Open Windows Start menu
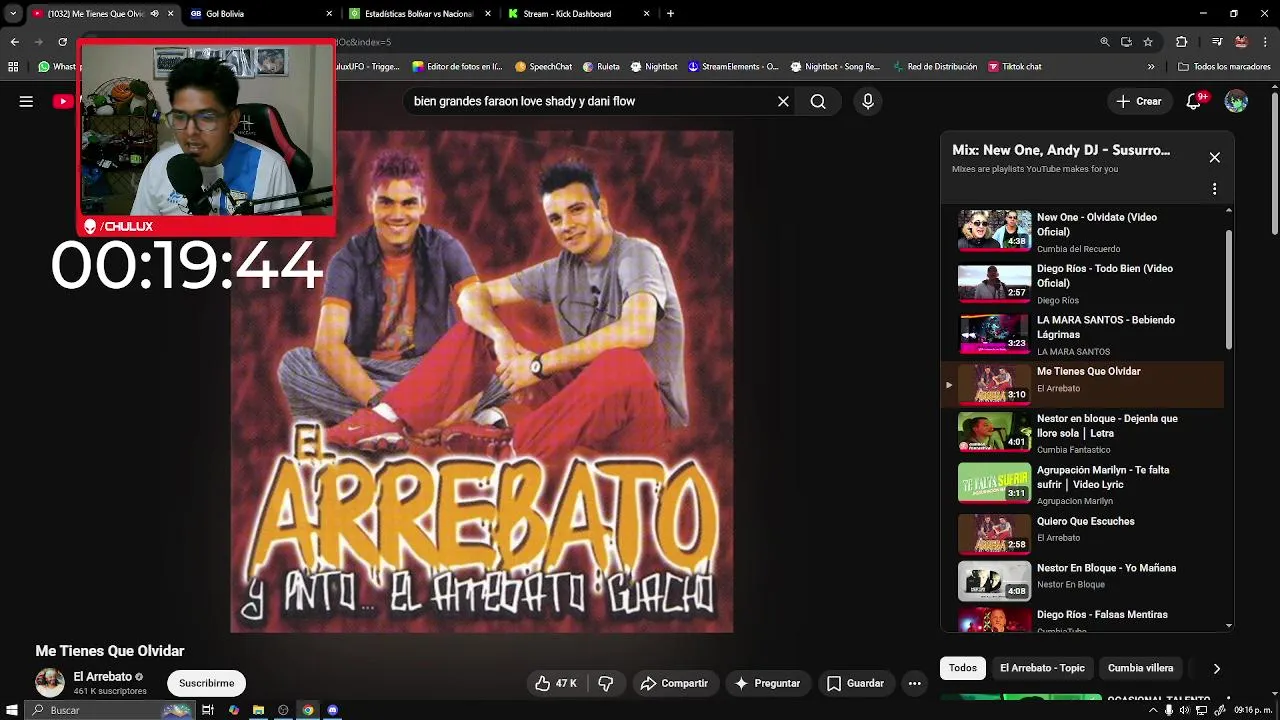 [x=11, y=710]
